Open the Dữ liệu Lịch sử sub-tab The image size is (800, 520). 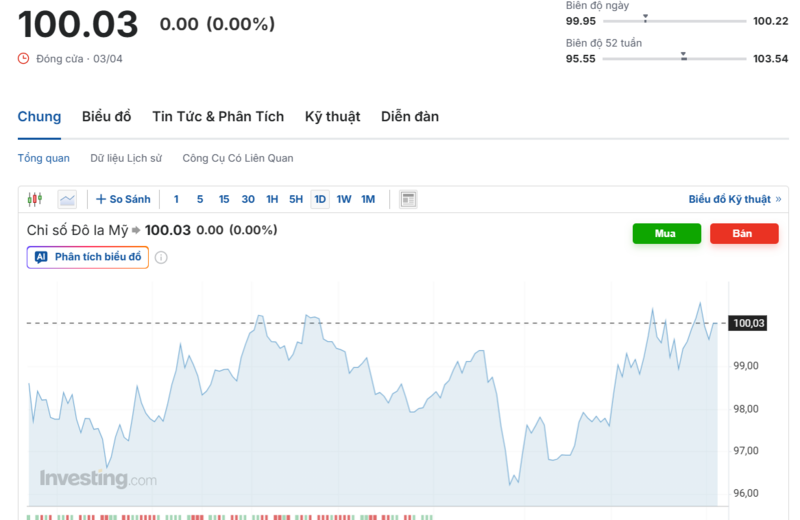point(126,158)
